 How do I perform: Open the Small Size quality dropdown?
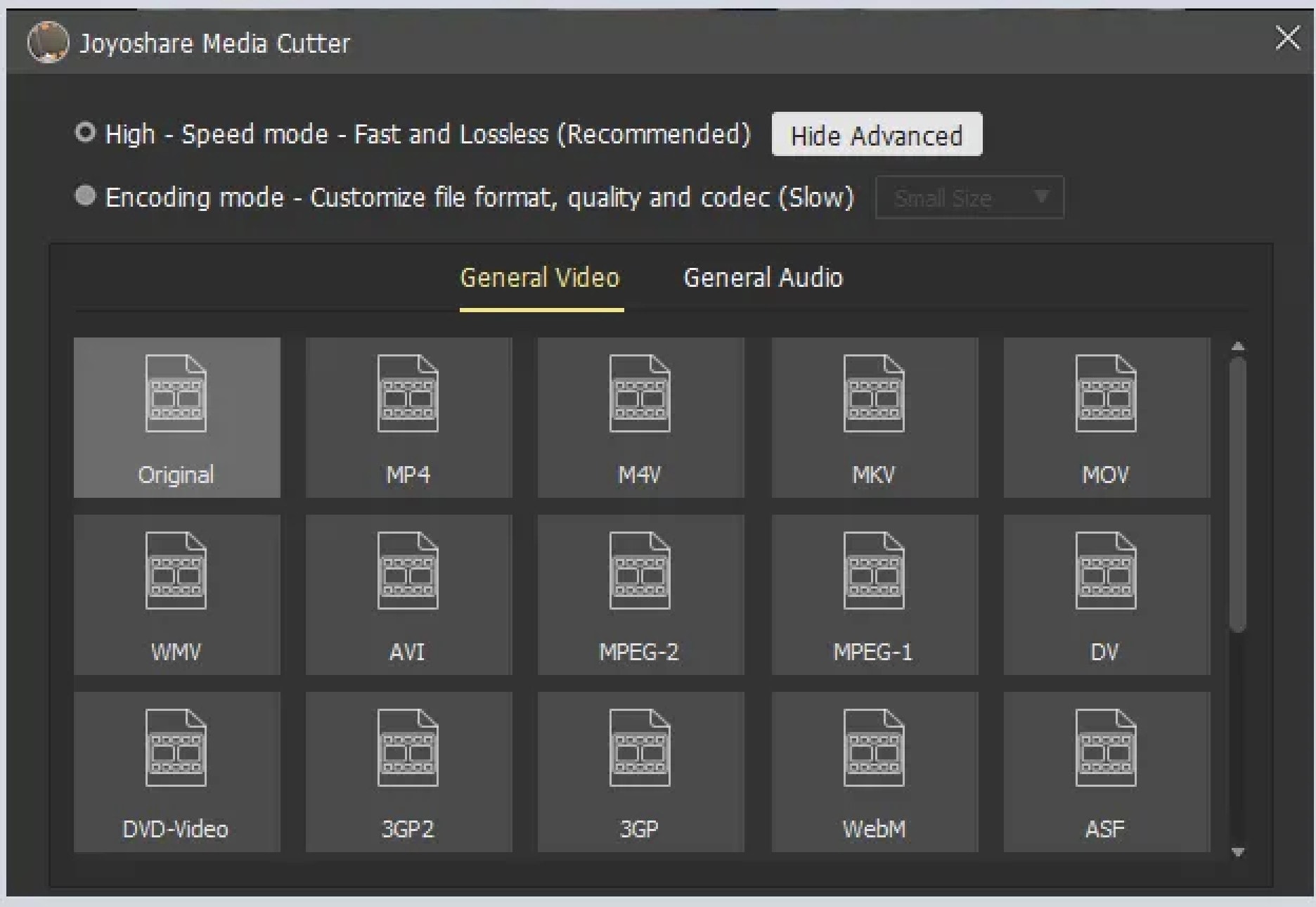point(969,198)
